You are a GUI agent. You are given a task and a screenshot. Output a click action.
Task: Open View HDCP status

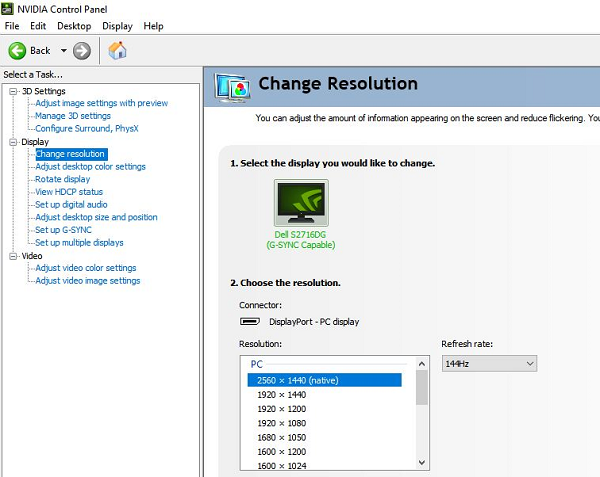(69, 192)
